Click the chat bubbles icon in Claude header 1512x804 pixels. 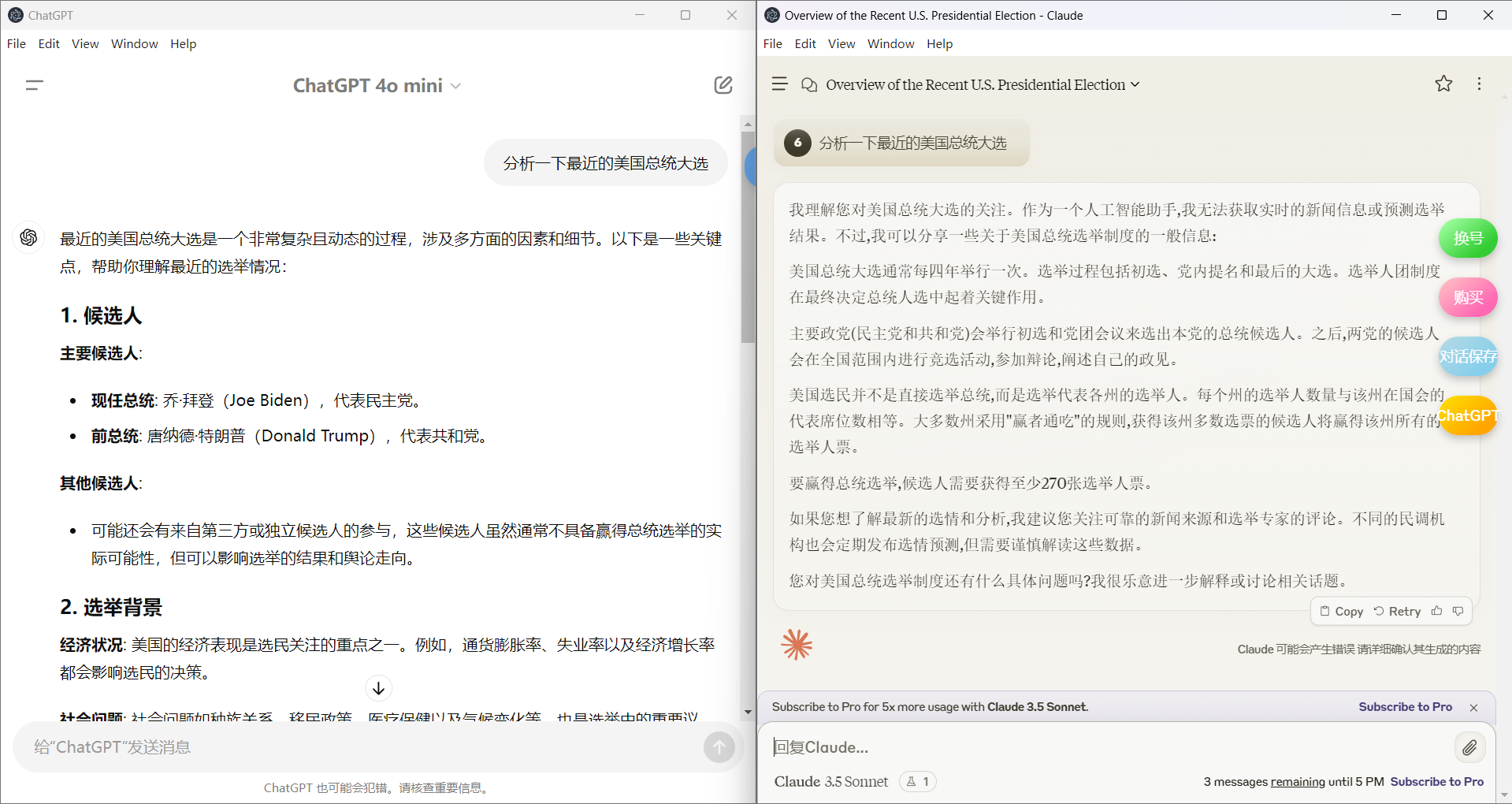coord(808,84)
